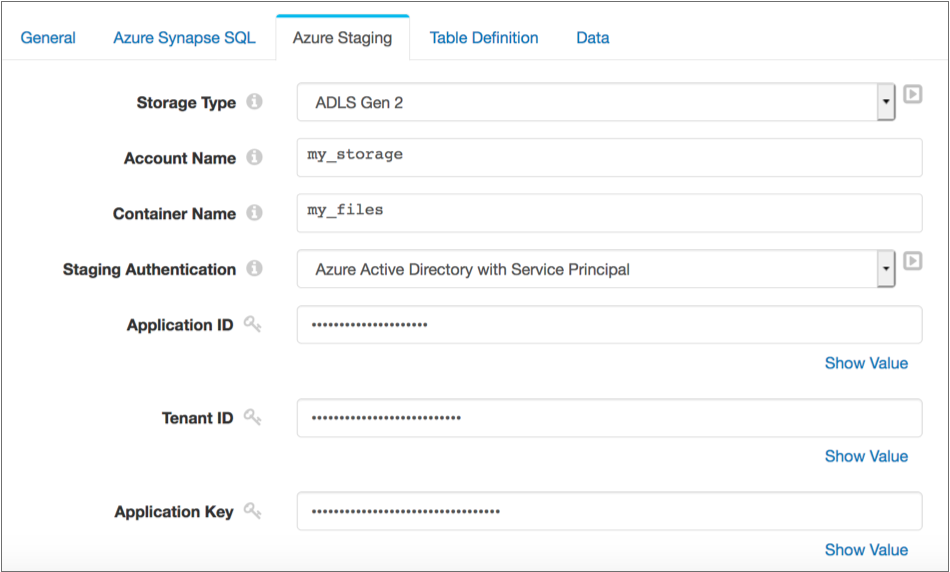The image size is (950, 572).
Task: Click the Account Name input field
Action: pos(609,157)
